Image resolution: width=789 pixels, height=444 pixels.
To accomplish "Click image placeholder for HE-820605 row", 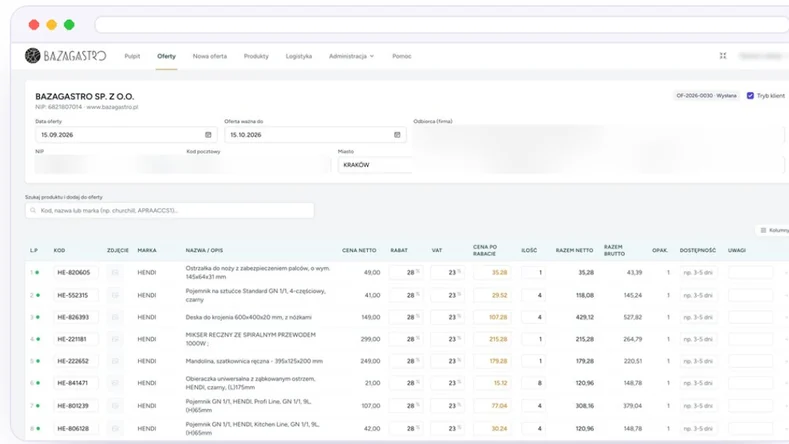I will pyautogui.click(x=115, y=272).
